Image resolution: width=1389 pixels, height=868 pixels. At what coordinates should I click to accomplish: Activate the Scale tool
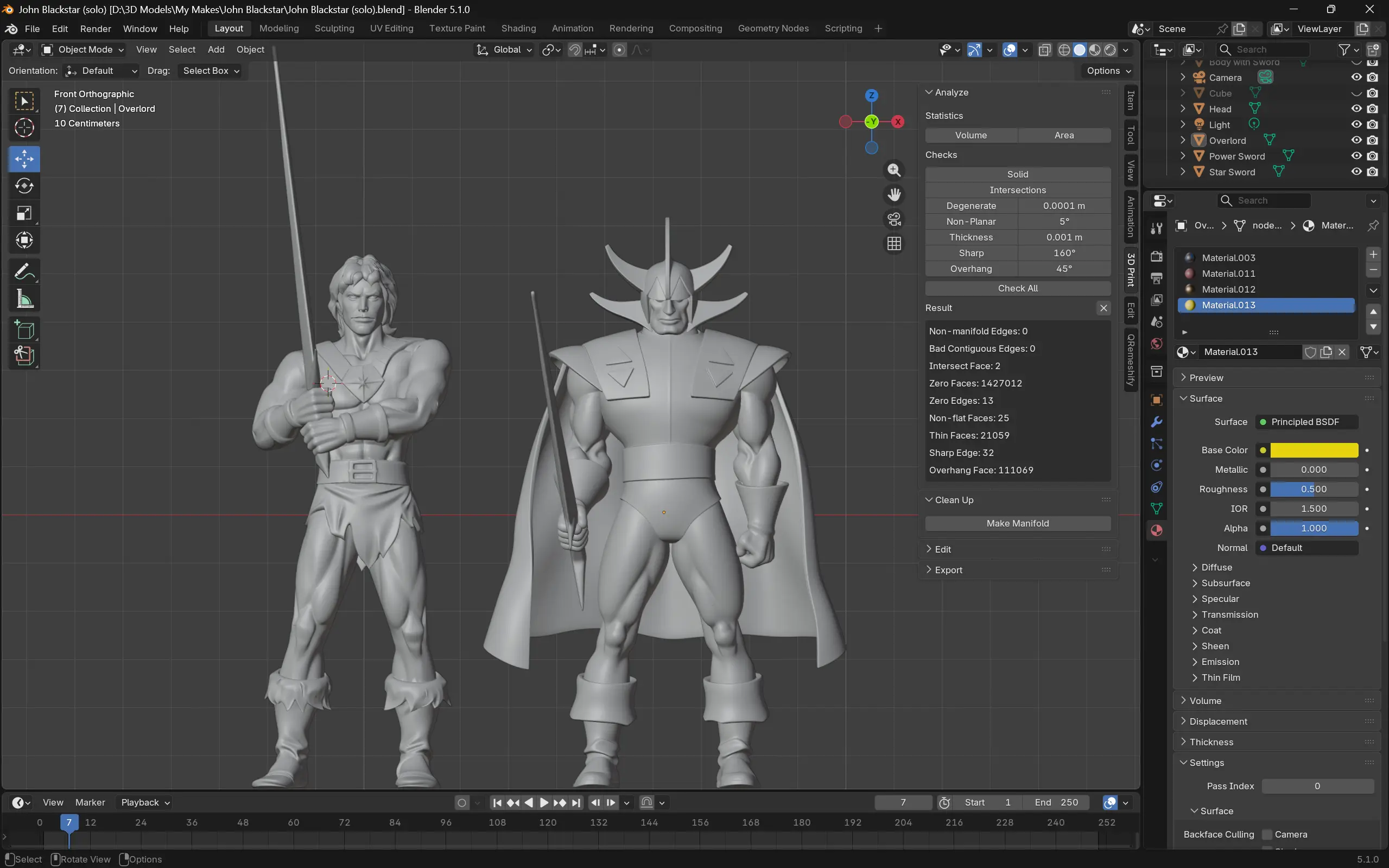click(x=24, y=213)
